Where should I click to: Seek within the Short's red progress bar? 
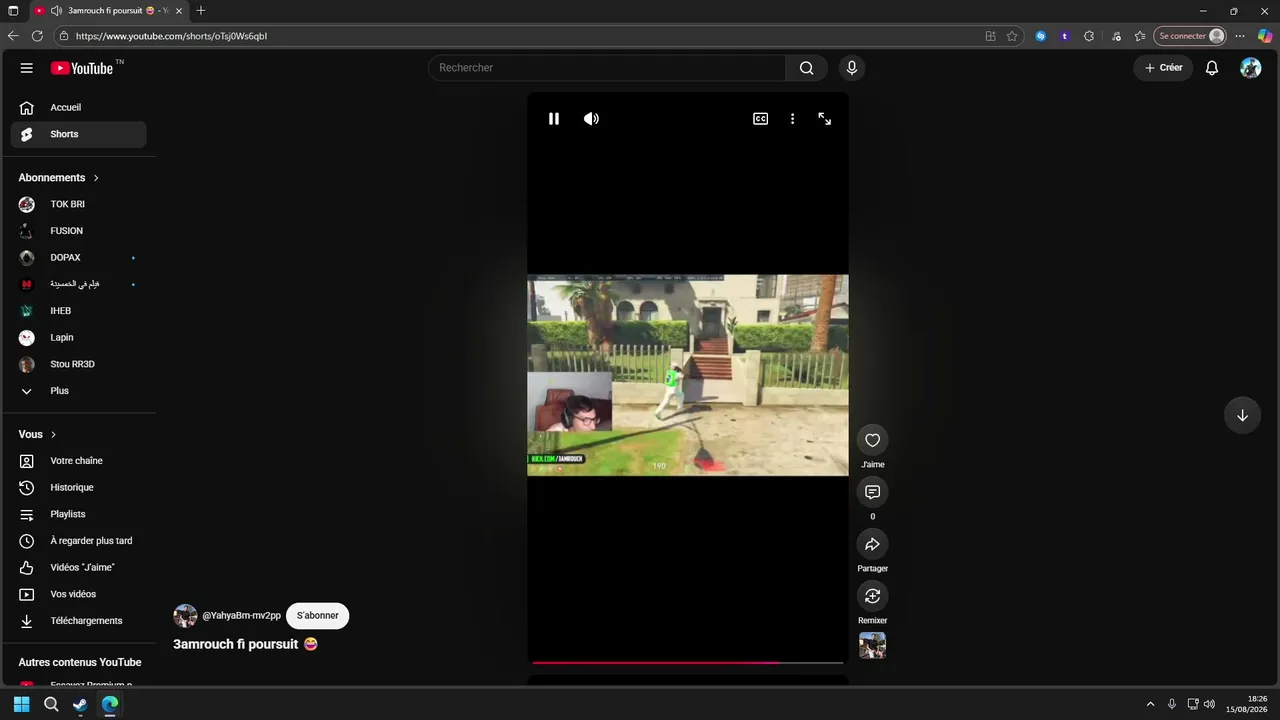click(688, 662)
